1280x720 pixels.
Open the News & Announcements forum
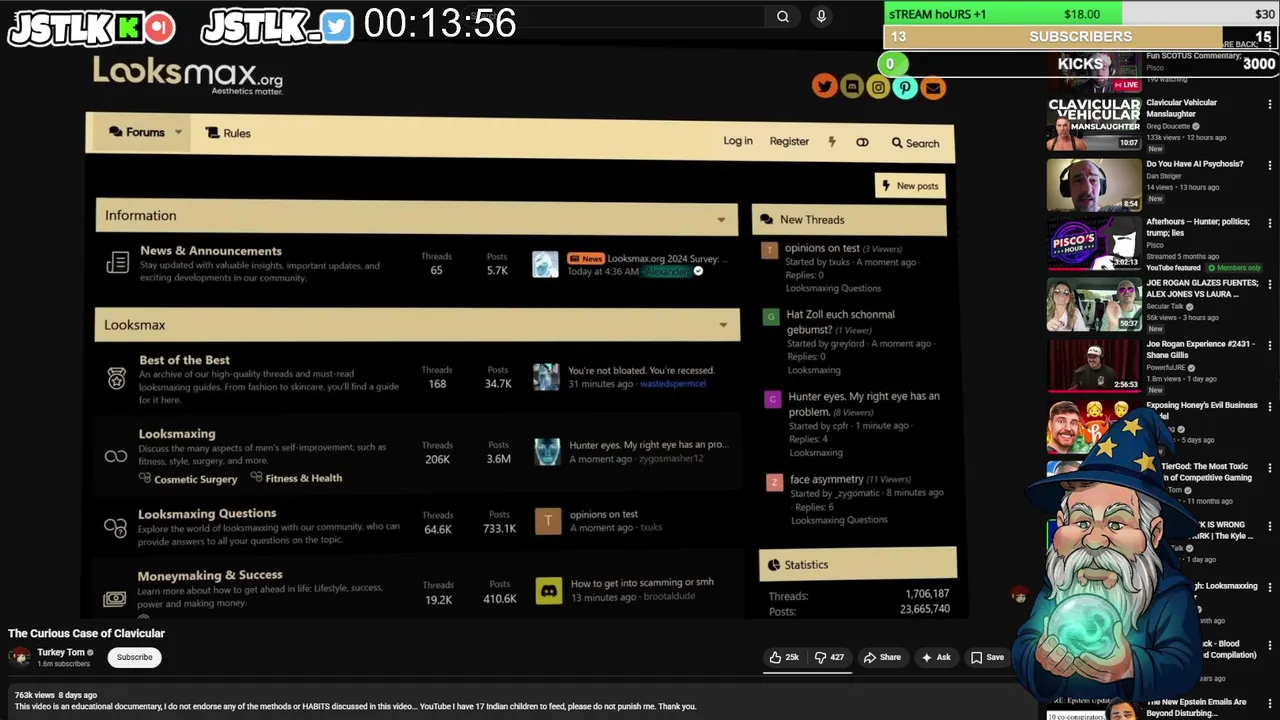(x=211, y=251)
